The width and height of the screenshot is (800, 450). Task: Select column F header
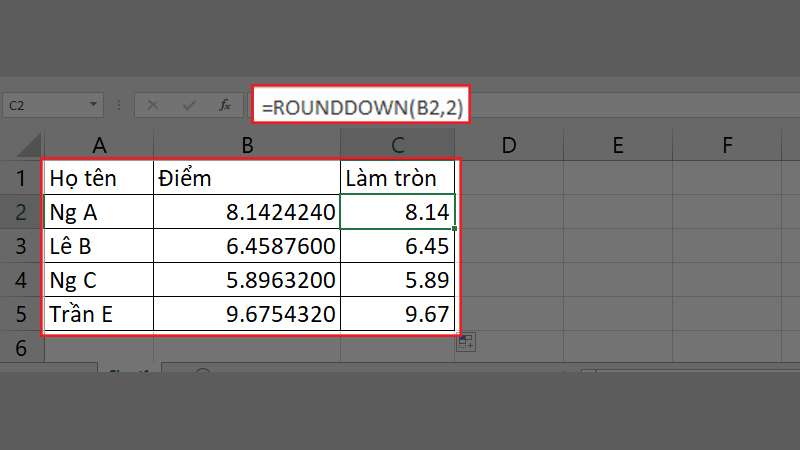click(x=727, y=145)
